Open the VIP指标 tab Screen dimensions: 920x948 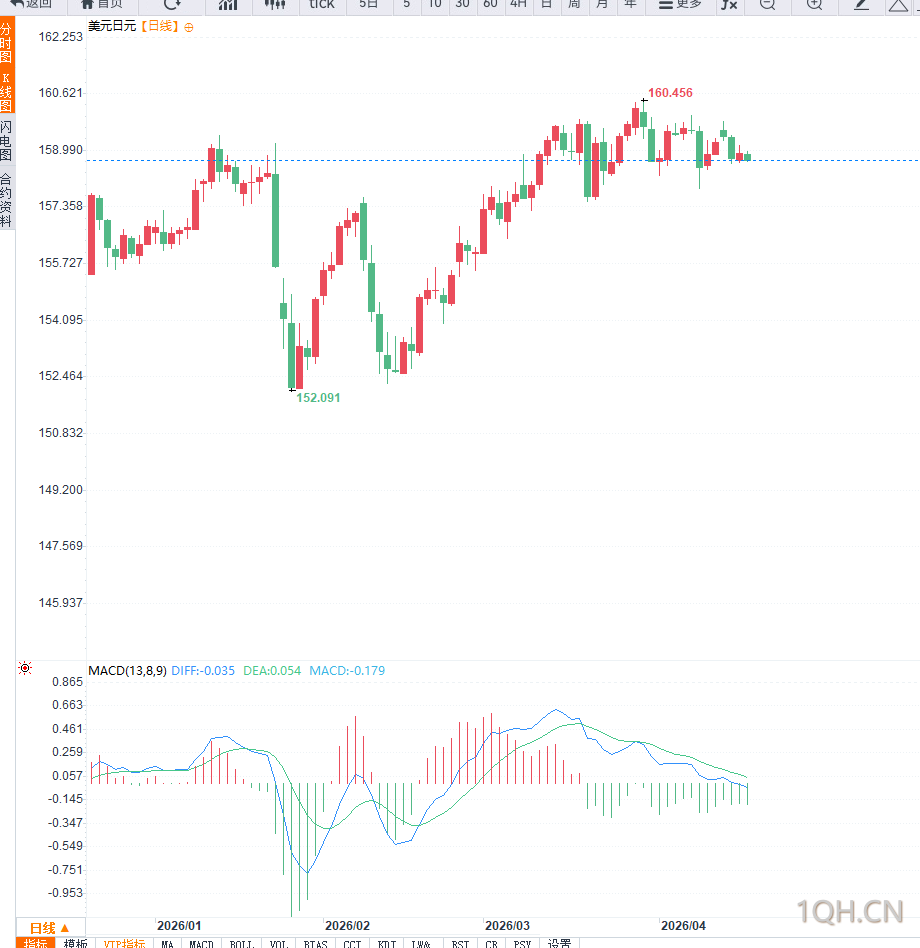coord(125,943)
